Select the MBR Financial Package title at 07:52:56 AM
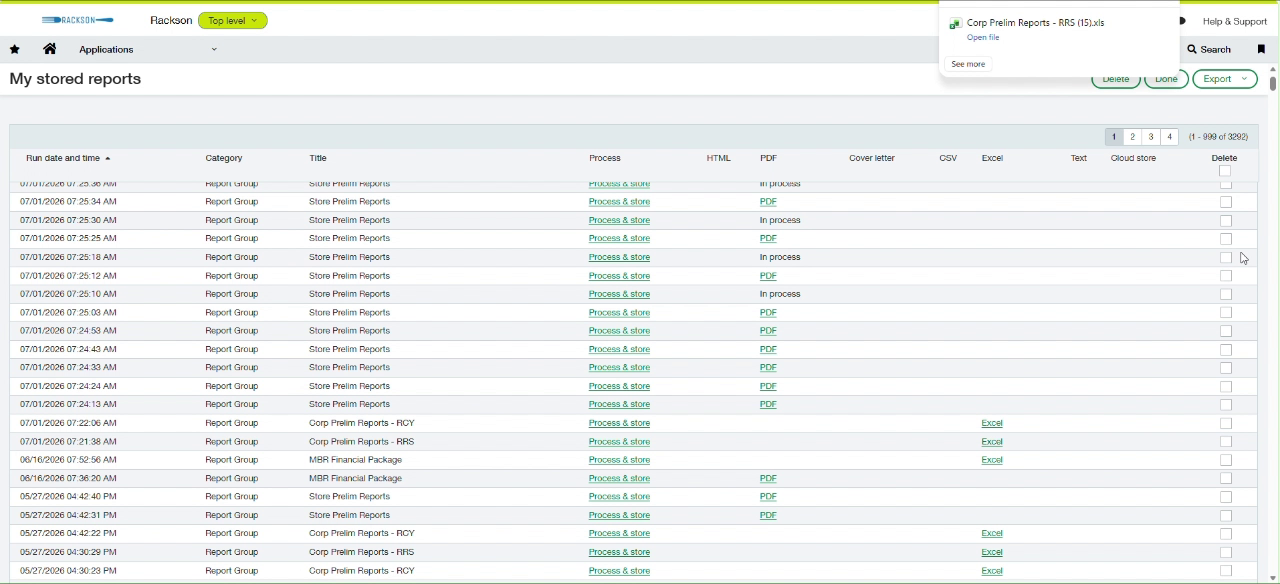This screenshot has width=1280, height=584. coord(355,460)
